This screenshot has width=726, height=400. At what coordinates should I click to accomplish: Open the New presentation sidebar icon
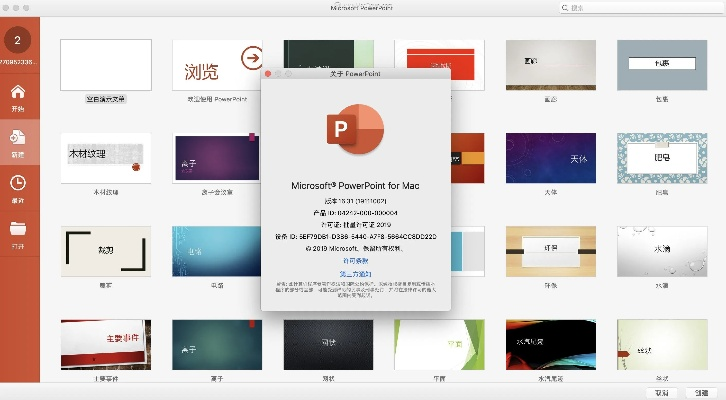coord(19,141)
